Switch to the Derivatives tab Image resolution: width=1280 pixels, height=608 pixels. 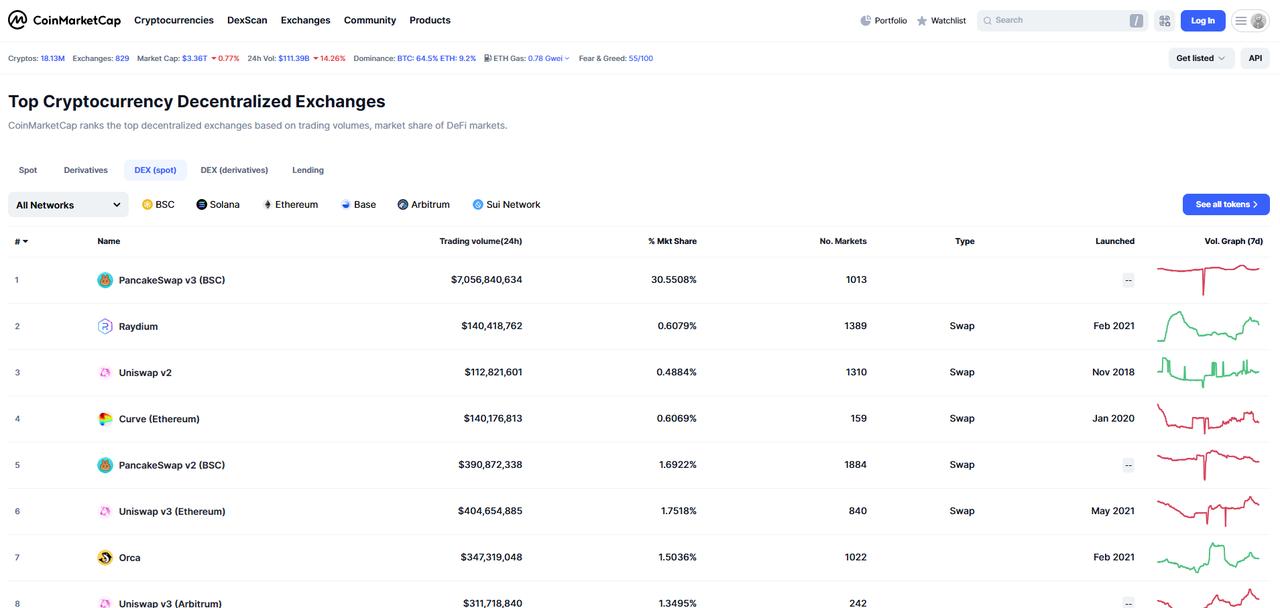(86, 170)
